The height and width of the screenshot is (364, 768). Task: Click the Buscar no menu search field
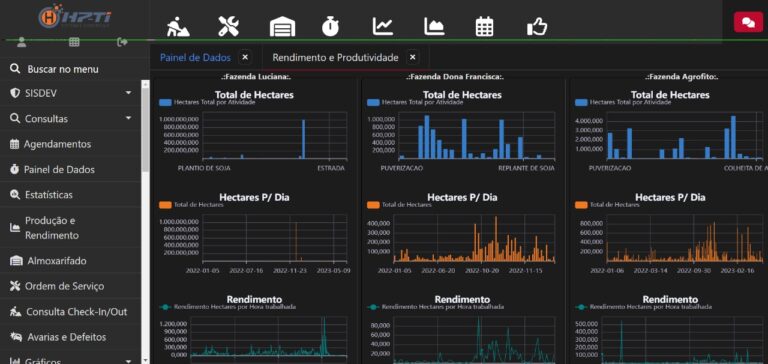point(71,69)
